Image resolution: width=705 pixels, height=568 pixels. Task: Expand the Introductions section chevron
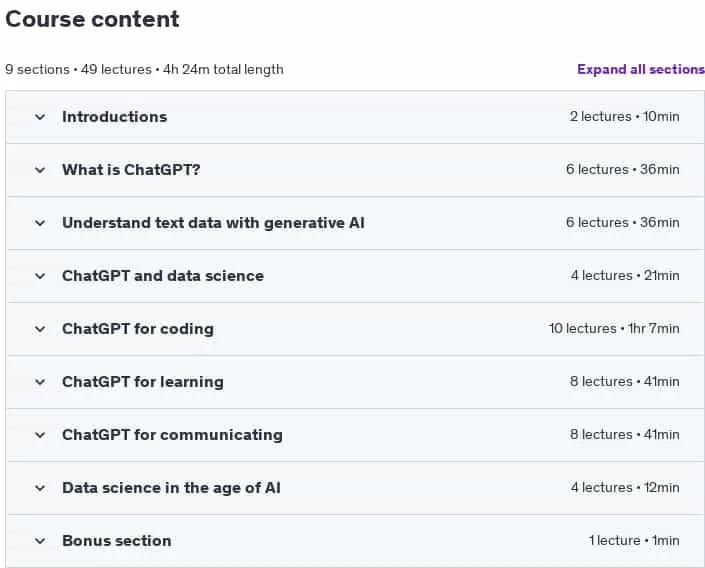click(x=40, y=117)
